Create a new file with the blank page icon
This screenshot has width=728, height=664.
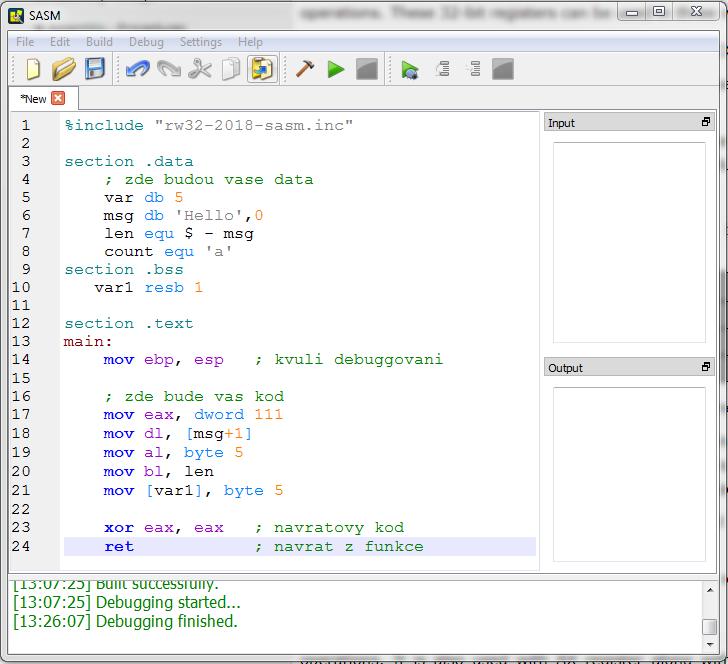pyautogui.click(x=33, y=70)
